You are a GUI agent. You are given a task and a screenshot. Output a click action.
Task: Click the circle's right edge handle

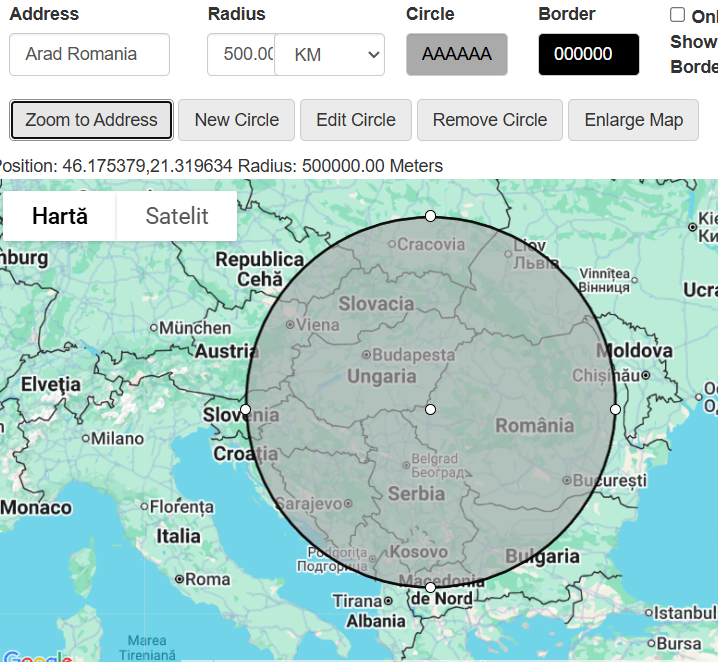point(615,409)
